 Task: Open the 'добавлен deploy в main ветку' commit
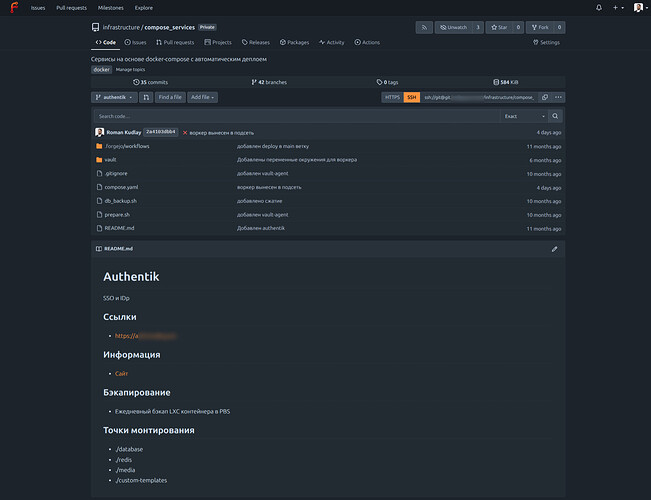[x=273, y=146]
